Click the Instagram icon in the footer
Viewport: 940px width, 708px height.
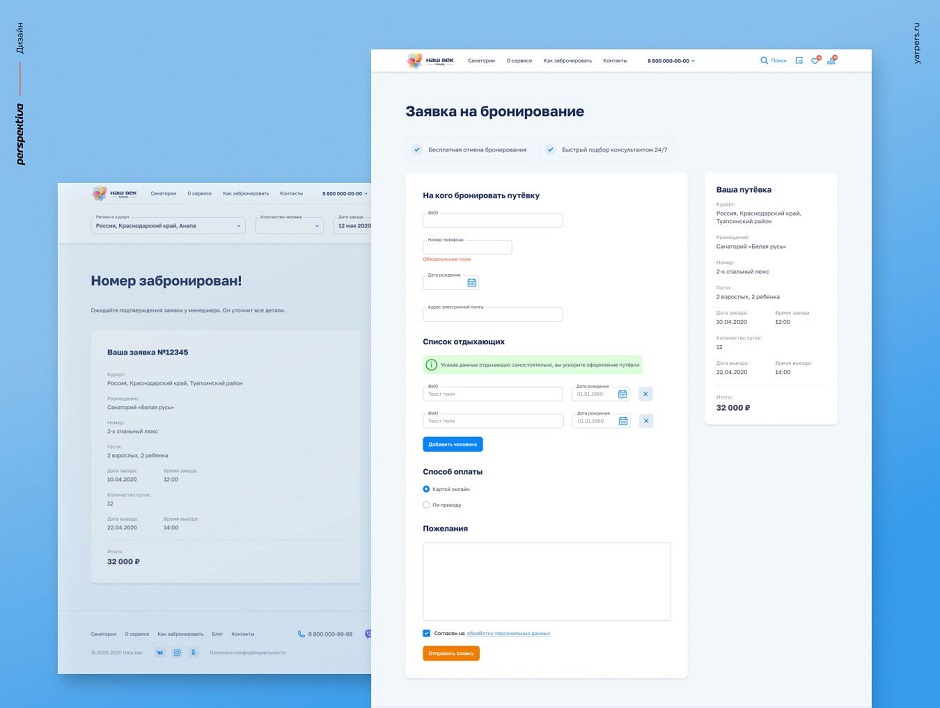(177, 652)
